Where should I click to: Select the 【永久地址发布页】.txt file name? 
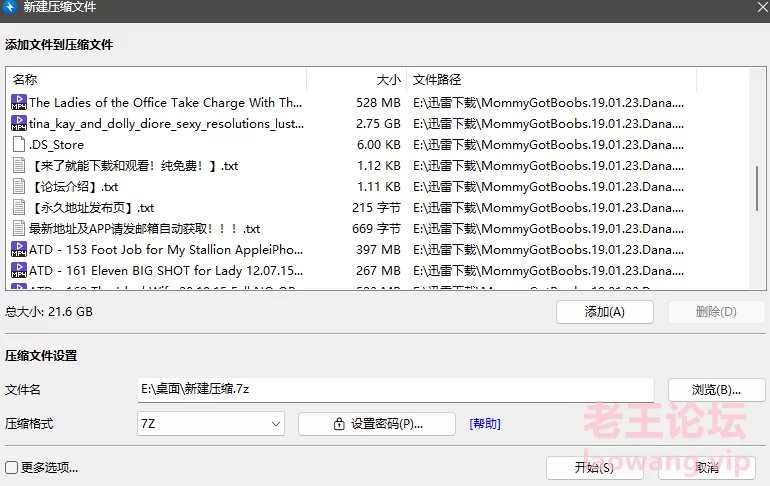click(92, 208)
